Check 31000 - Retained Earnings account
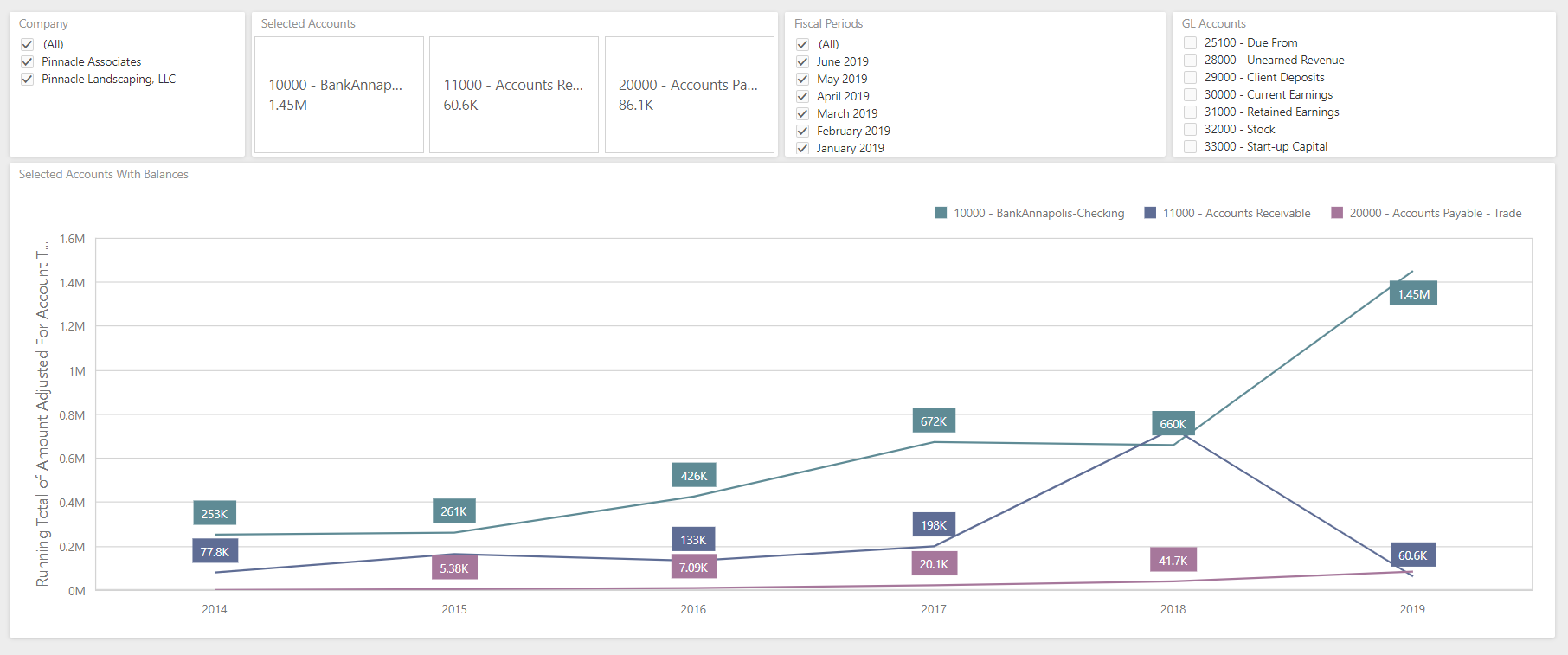The width and height of the screenshot is (1568, 655). click(1190, 112)
